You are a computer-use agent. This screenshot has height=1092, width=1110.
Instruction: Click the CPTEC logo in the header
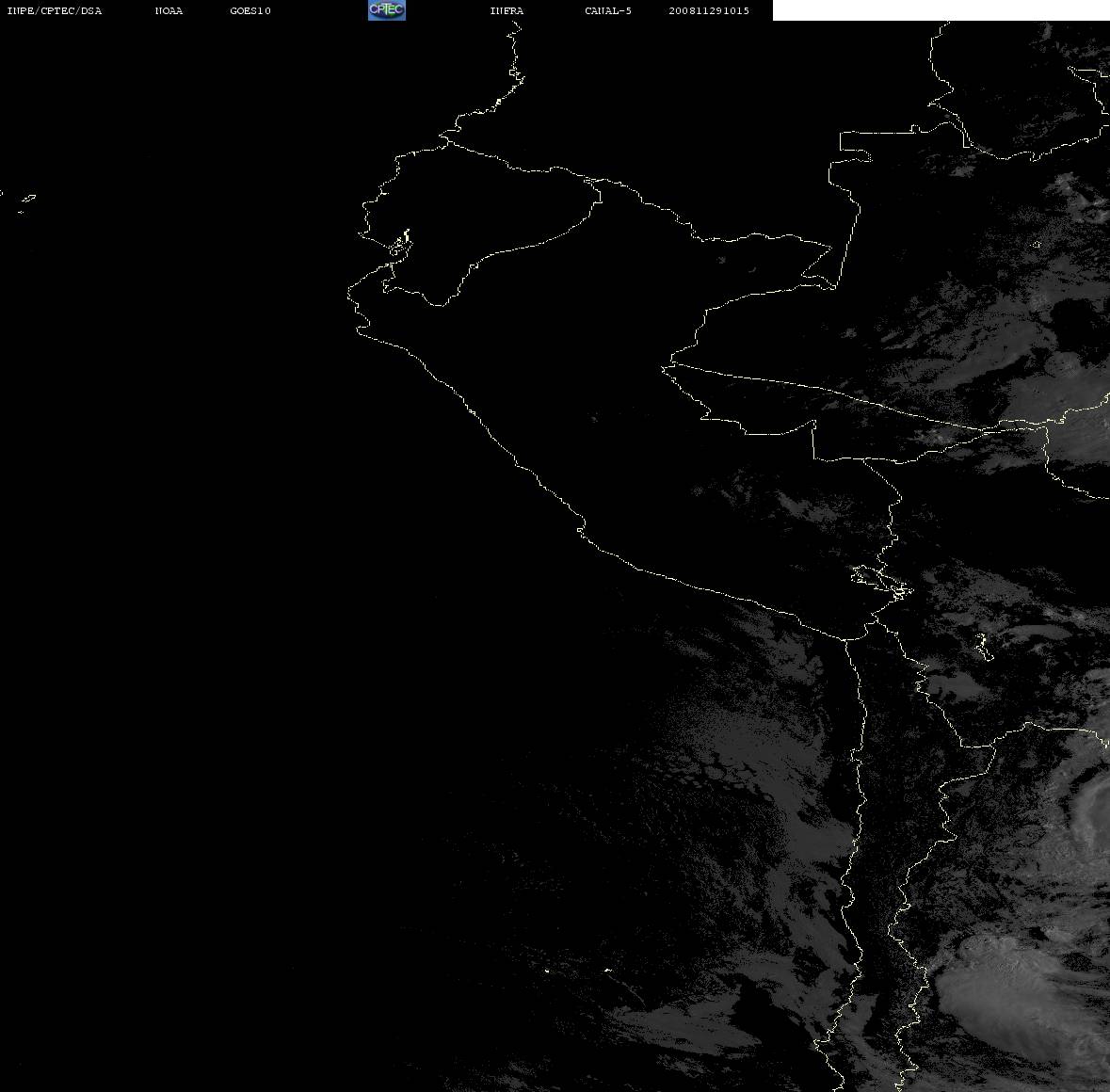pyautogui.click(x=387, y=10)
